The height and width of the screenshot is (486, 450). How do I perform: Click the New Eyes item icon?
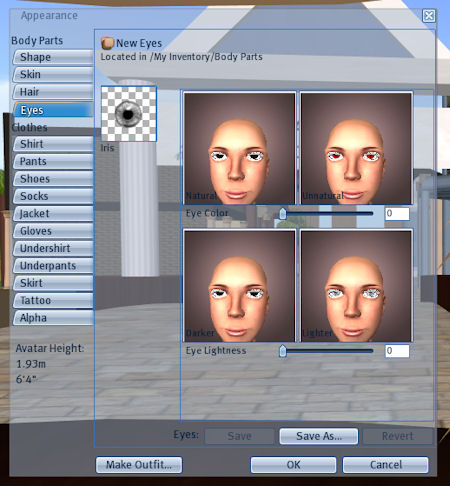click(107, 43)
